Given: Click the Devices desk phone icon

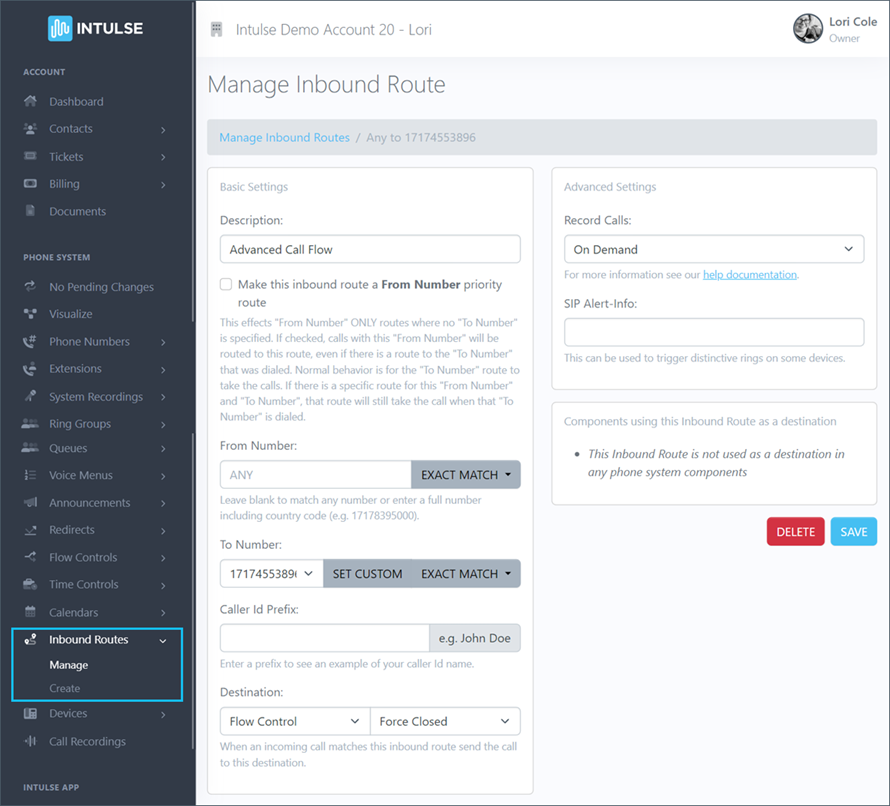Looking at the screenshot, I should 31,713.
